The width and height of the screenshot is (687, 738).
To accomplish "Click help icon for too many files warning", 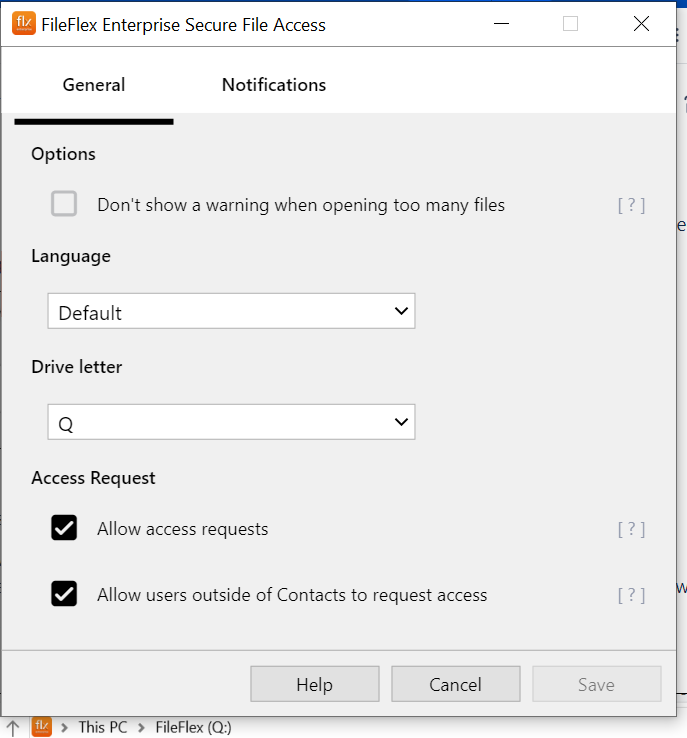I will (631, 205).
